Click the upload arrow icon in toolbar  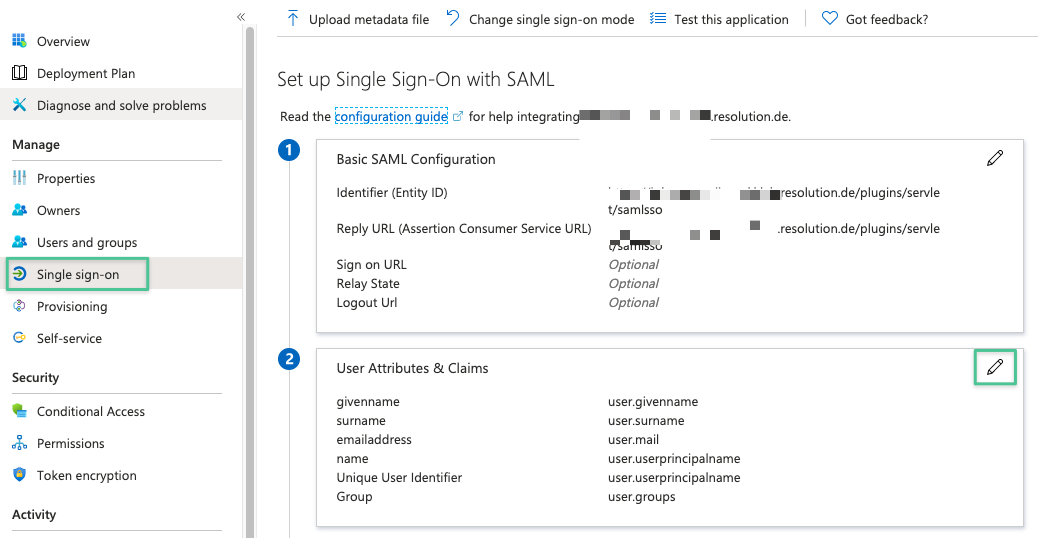(293, 19)
